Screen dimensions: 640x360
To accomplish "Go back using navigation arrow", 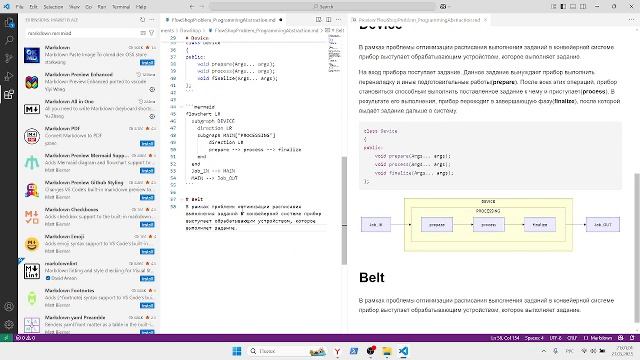I will point(192,7).
